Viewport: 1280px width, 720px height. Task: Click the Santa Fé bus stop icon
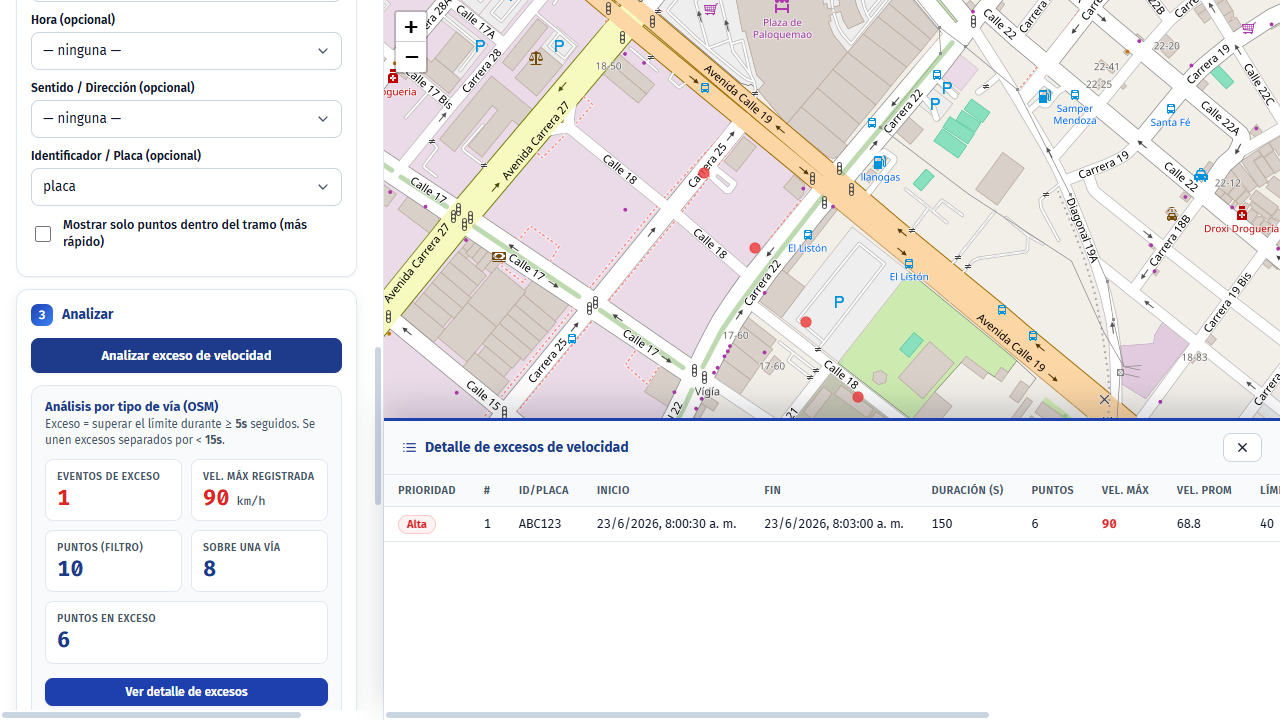pyautogui.click(x=1171, y=109)
